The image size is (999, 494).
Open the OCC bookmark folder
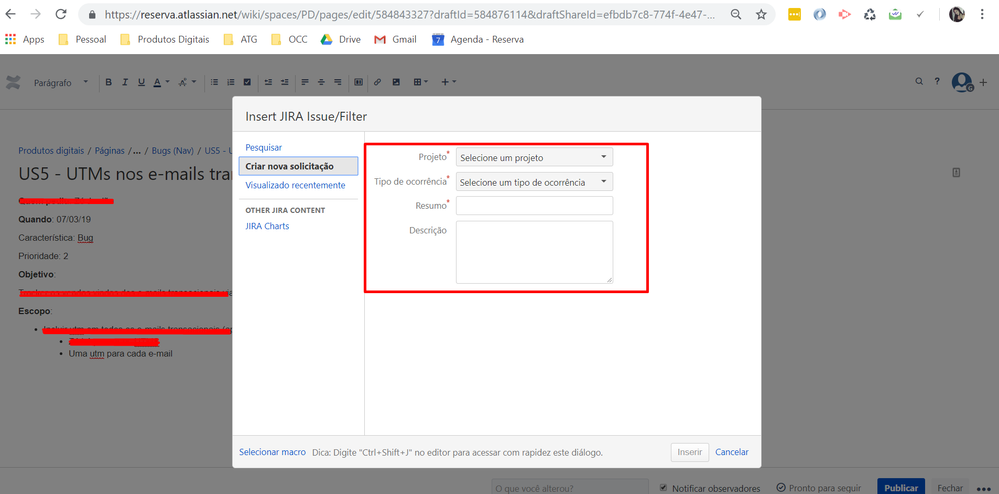289,40
